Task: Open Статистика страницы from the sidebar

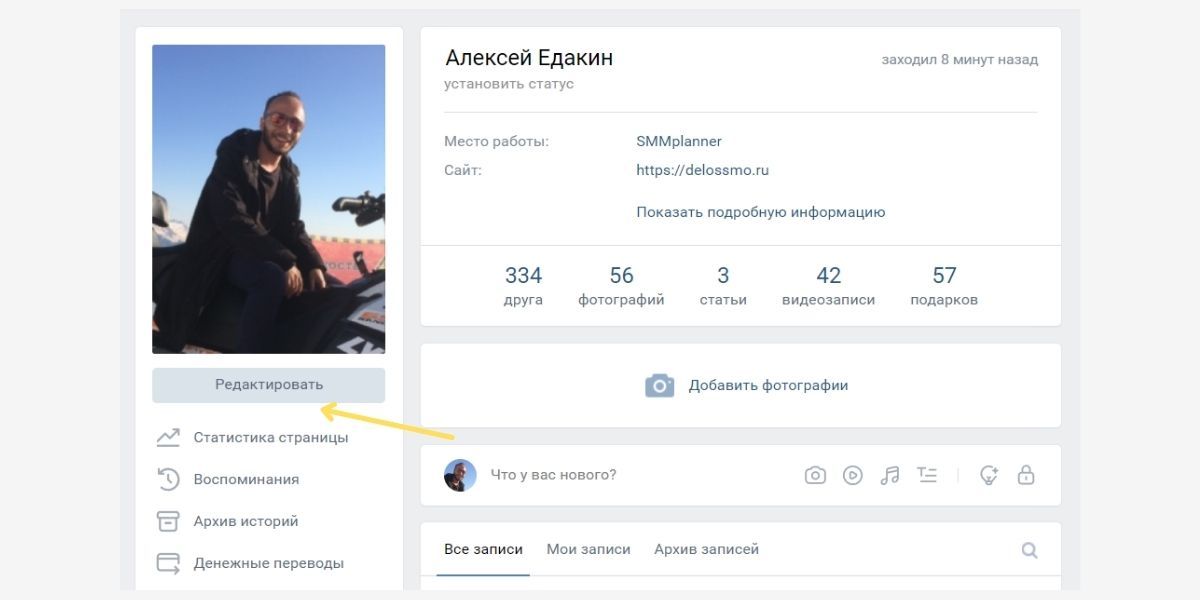Action: [x=252, y=437]
